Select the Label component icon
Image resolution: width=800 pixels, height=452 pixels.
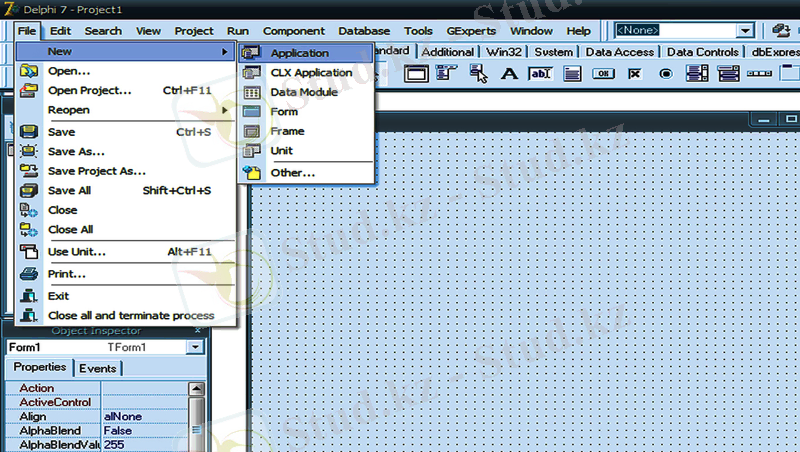[x=509, y=74]
